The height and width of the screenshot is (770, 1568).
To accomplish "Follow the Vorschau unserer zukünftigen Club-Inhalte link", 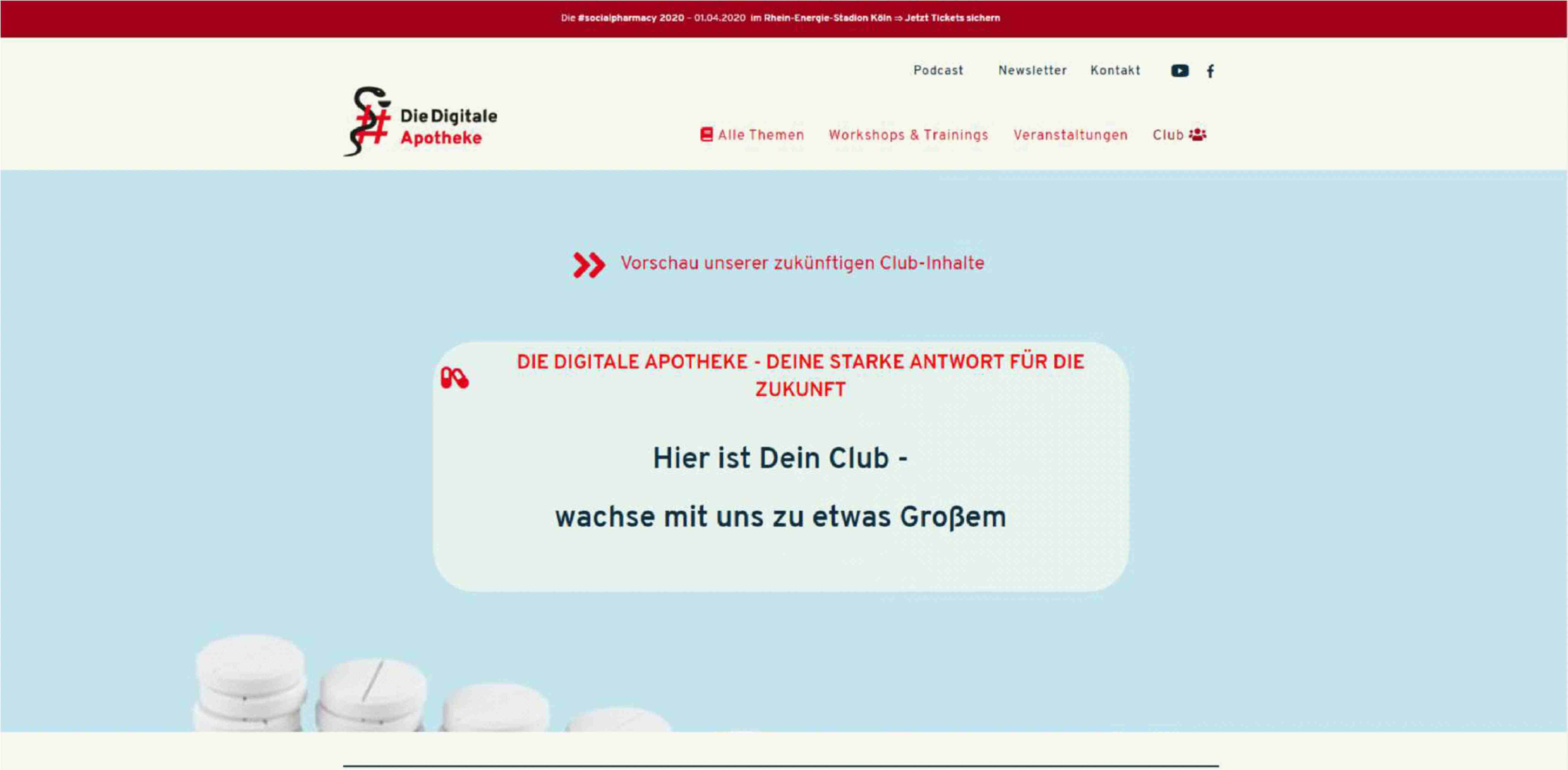I will [x=802, y=263].
